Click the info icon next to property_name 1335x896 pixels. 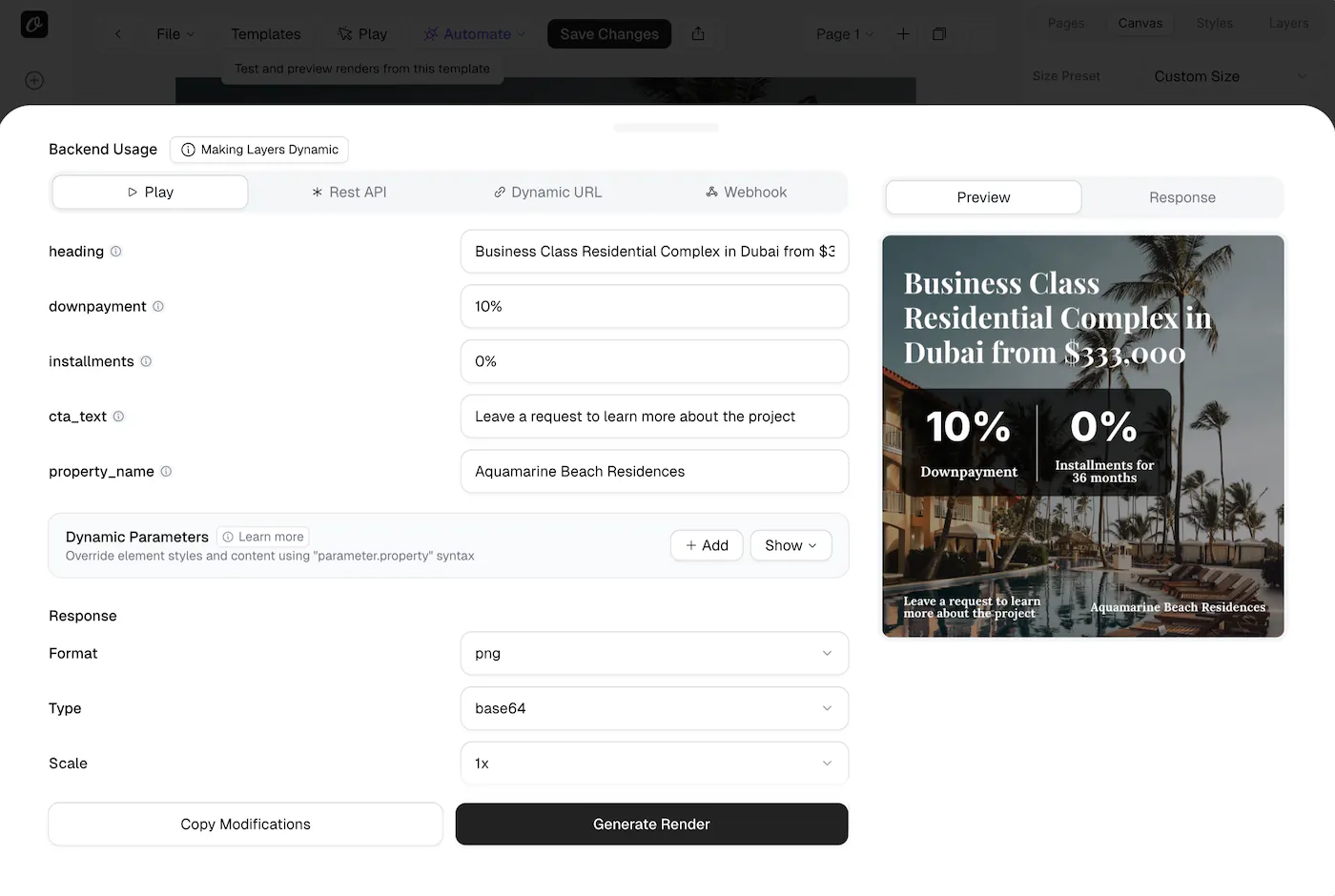(166, 471)
